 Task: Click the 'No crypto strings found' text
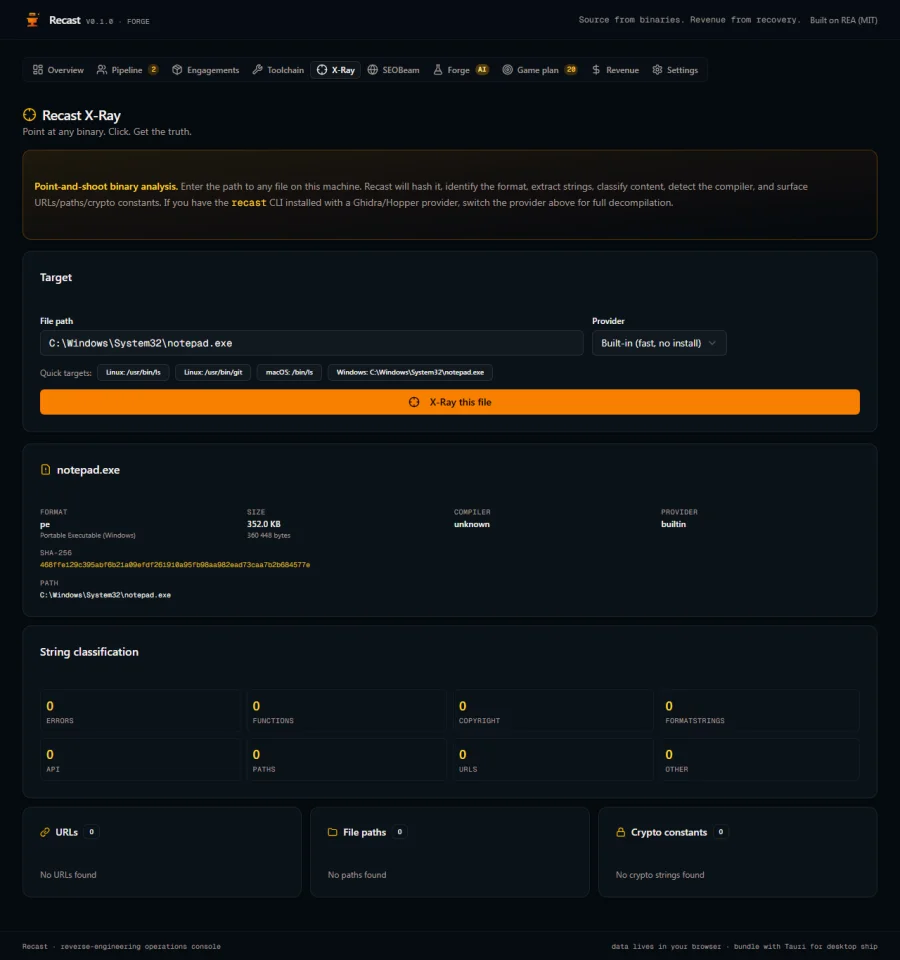click(660, 875)
